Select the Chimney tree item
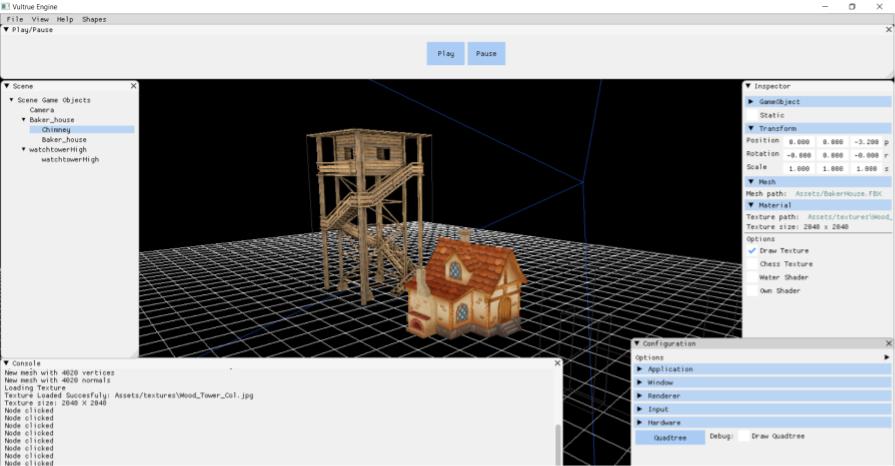The width and height of the screenshot is (895, 466). (82, 130)
